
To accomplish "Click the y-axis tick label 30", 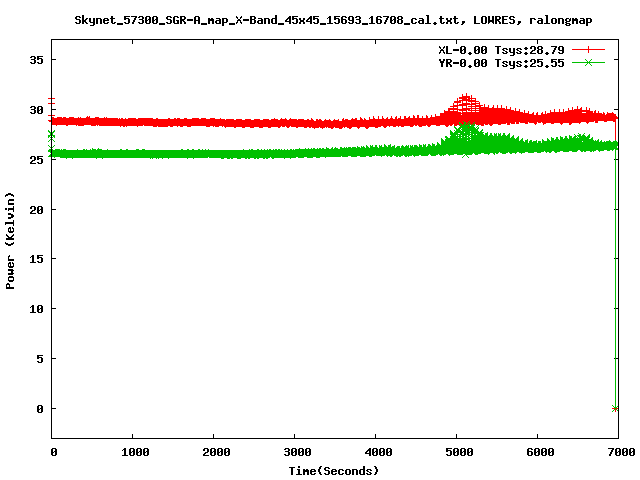I will tap(36, 110).
